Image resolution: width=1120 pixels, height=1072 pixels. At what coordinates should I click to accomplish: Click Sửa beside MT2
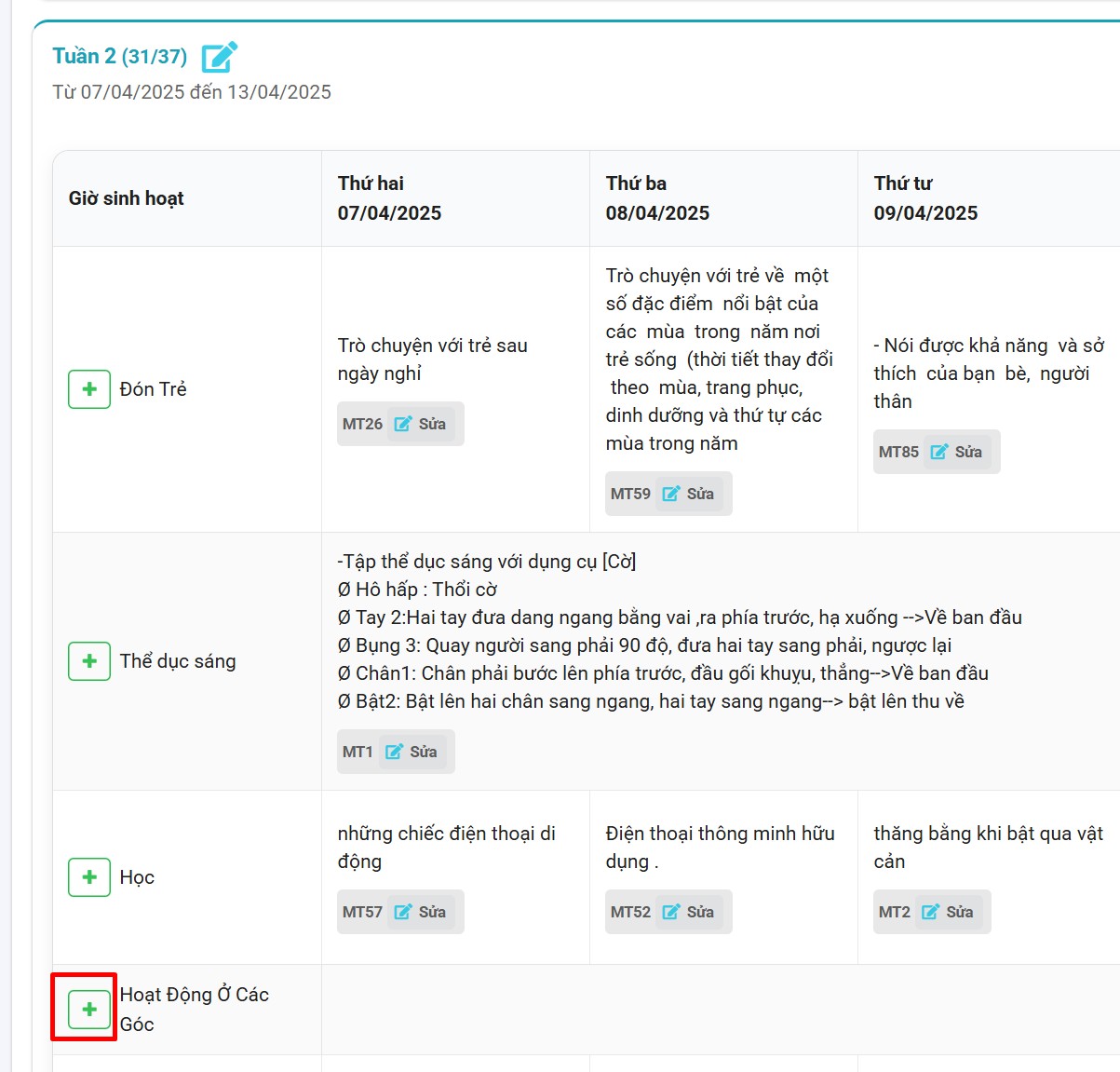(x=948, y=912)
